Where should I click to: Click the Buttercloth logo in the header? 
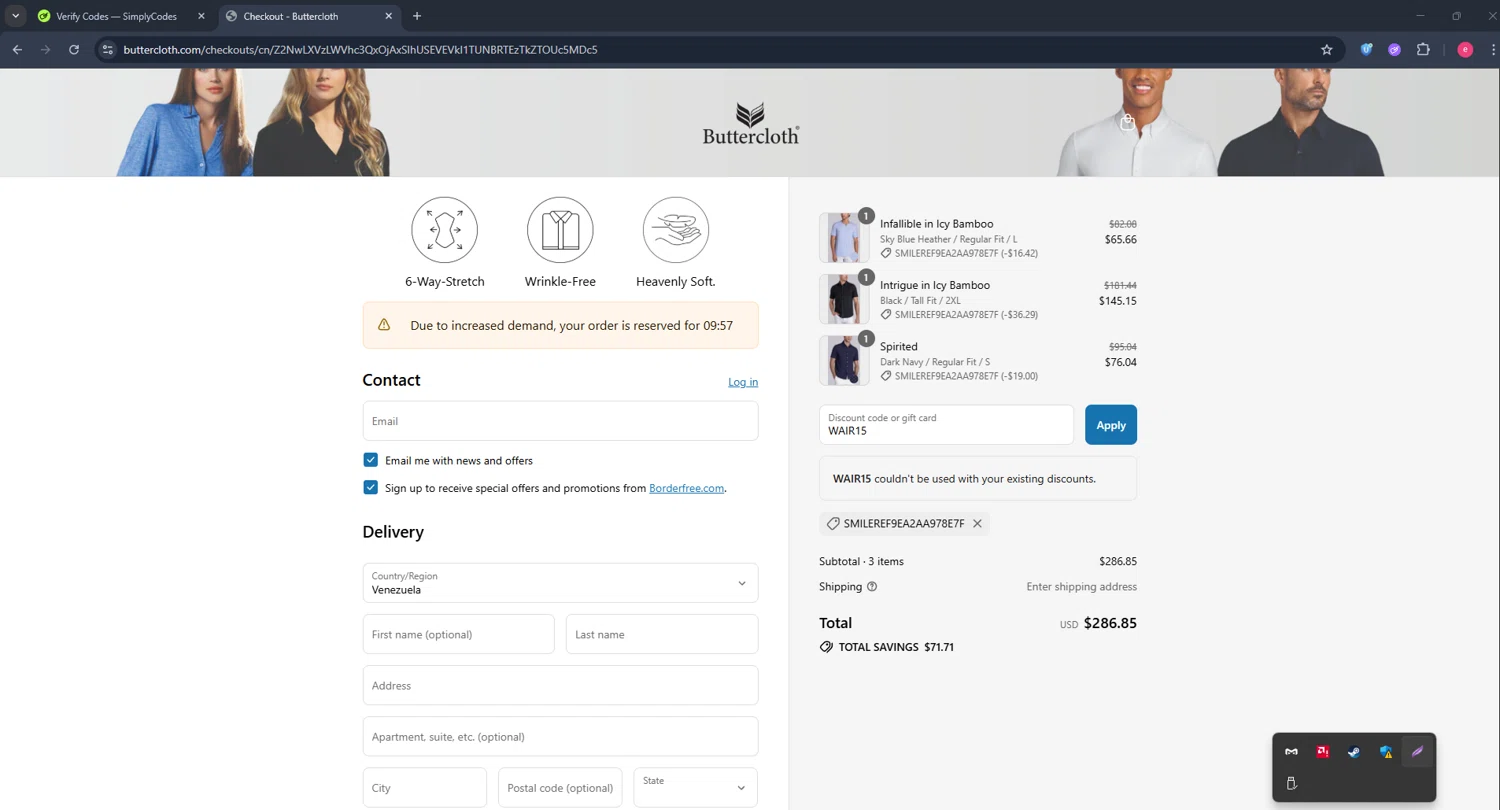coord(751,123)
